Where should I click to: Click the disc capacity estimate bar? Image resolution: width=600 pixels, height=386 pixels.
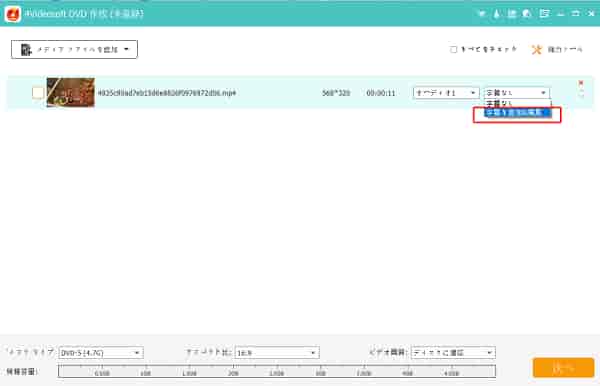277,371
